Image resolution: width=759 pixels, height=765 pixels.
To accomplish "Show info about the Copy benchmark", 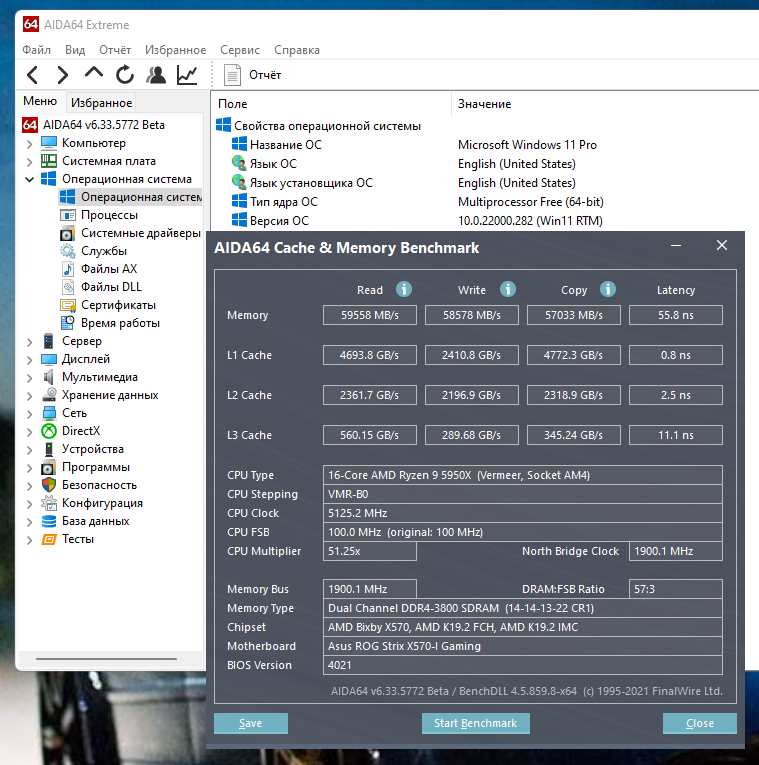I will coord(608,289).
